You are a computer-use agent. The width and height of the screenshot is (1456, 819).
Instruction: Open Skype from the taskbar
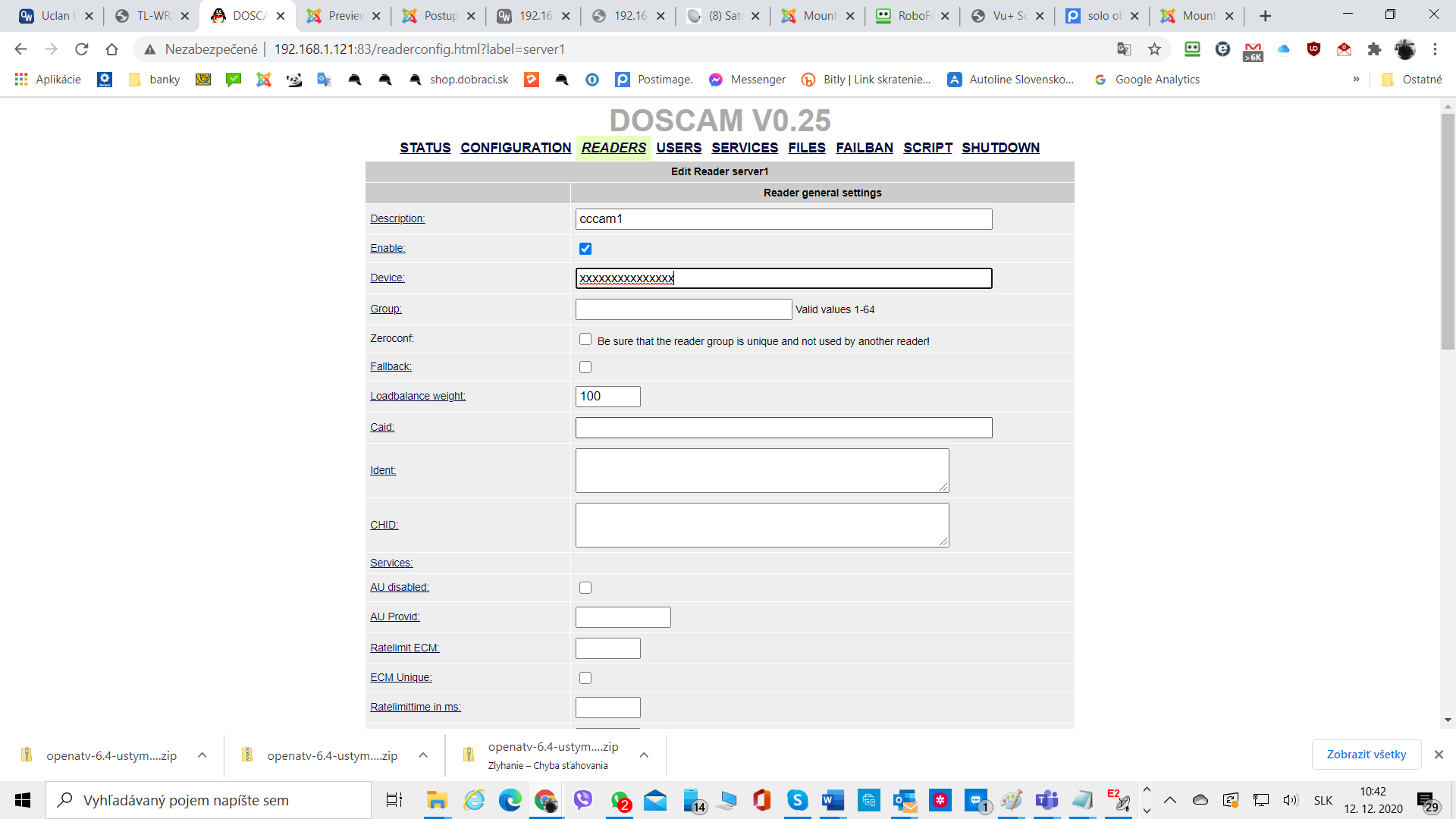pyautogui.click(x=797, y=800)
